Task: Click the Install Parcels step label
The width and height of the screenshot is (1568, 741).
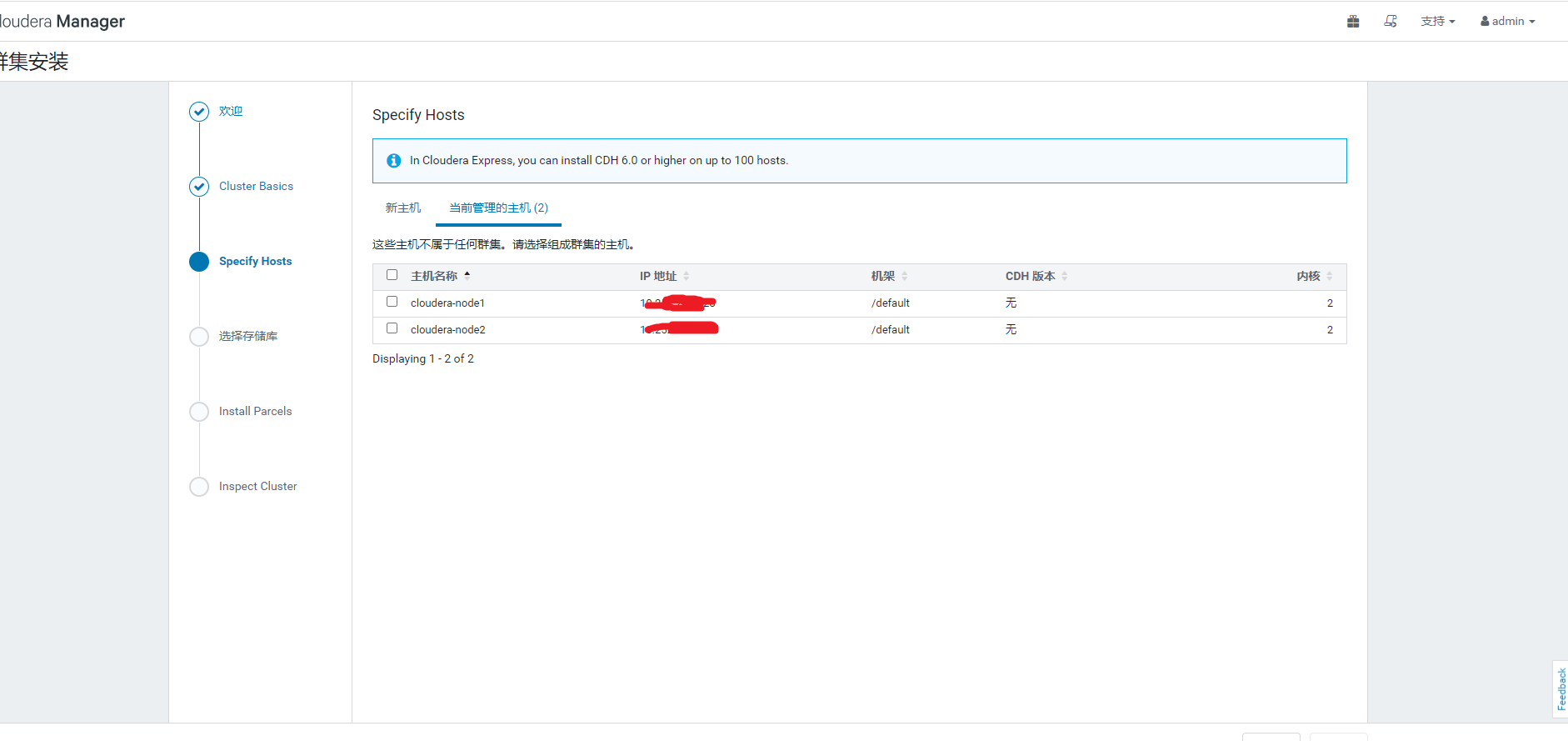Action: (255, 412)
